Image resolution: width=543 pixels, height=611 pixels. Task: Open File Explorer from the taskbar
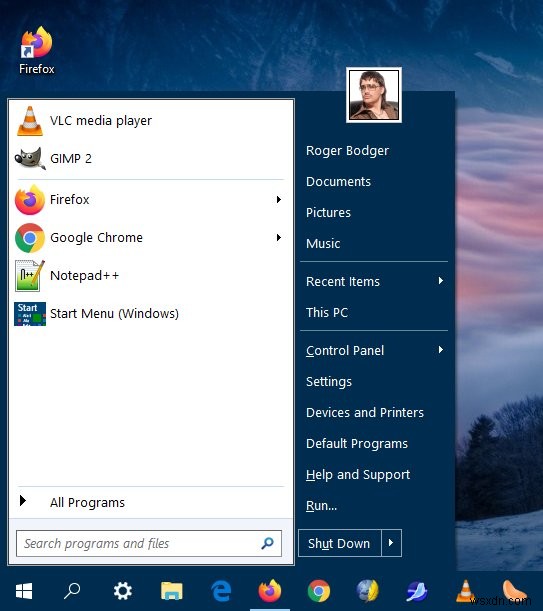point(172,591)
